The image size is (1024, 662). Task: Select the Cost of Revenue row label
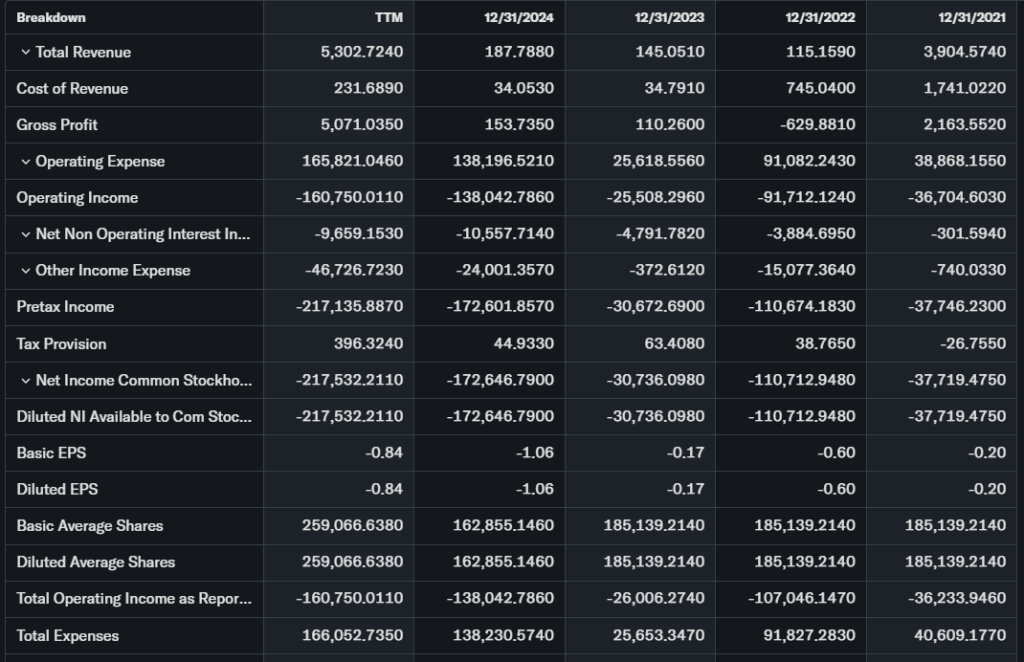(x=72, y=88)
